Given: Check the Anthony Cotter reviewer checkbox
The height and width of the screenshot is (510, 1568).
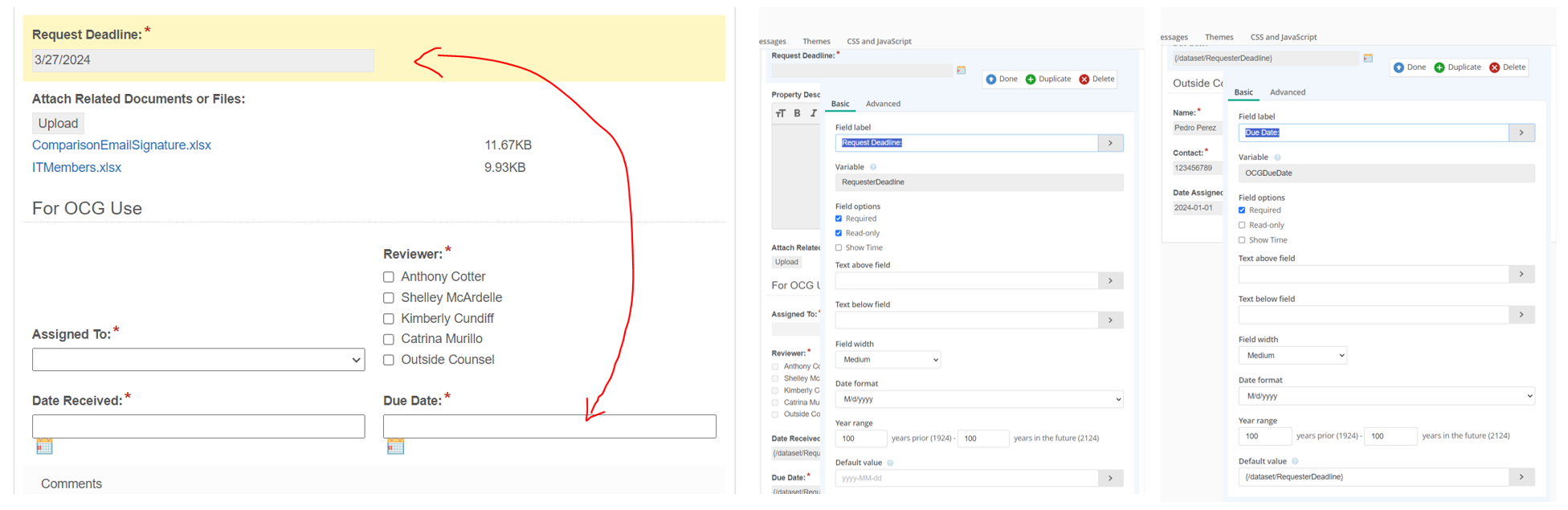Looking at the screenshot, I should tap(389, 277).
